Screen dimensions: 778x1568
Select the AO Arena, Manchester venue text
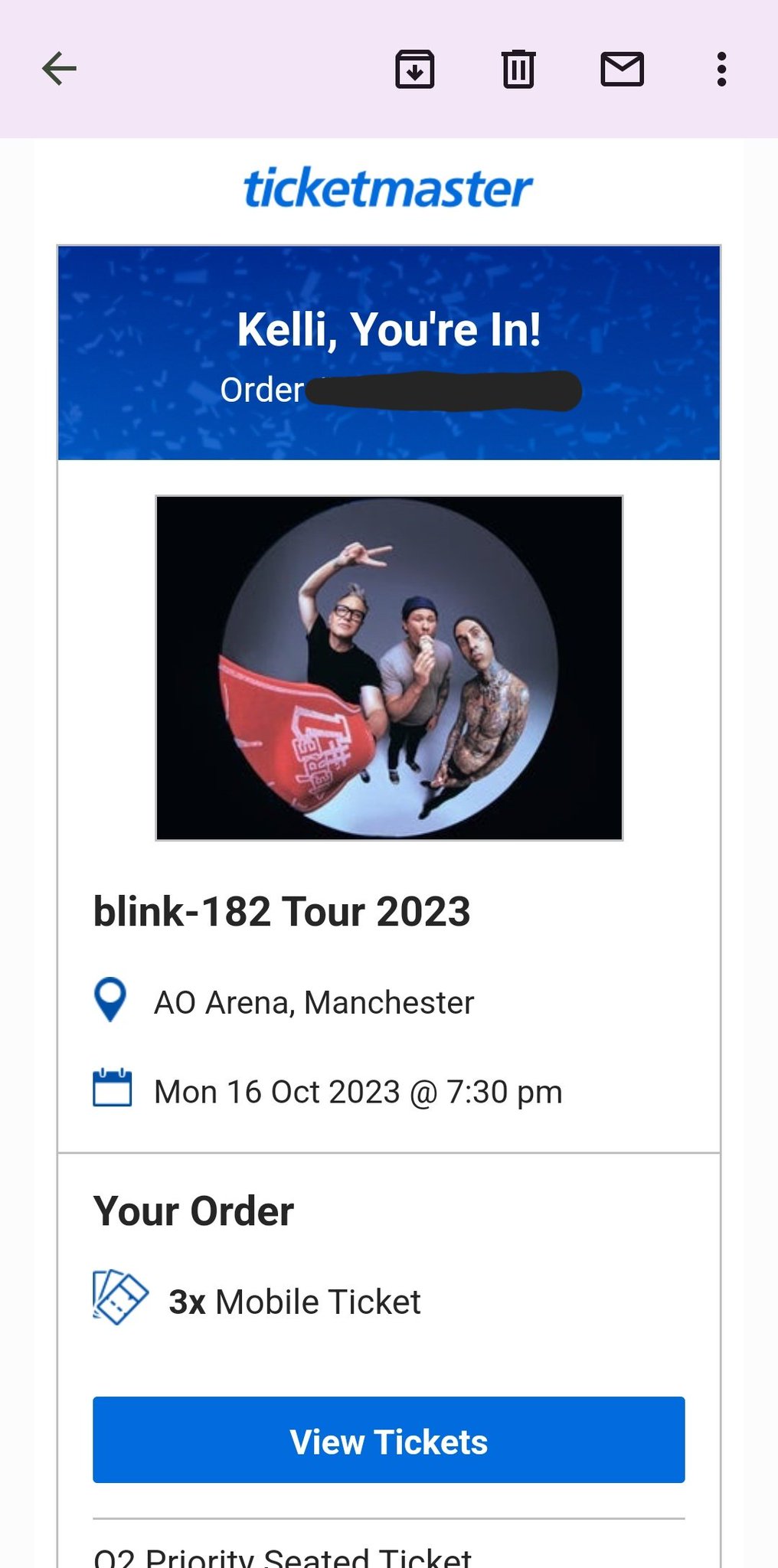click(x=314, y=1002)
